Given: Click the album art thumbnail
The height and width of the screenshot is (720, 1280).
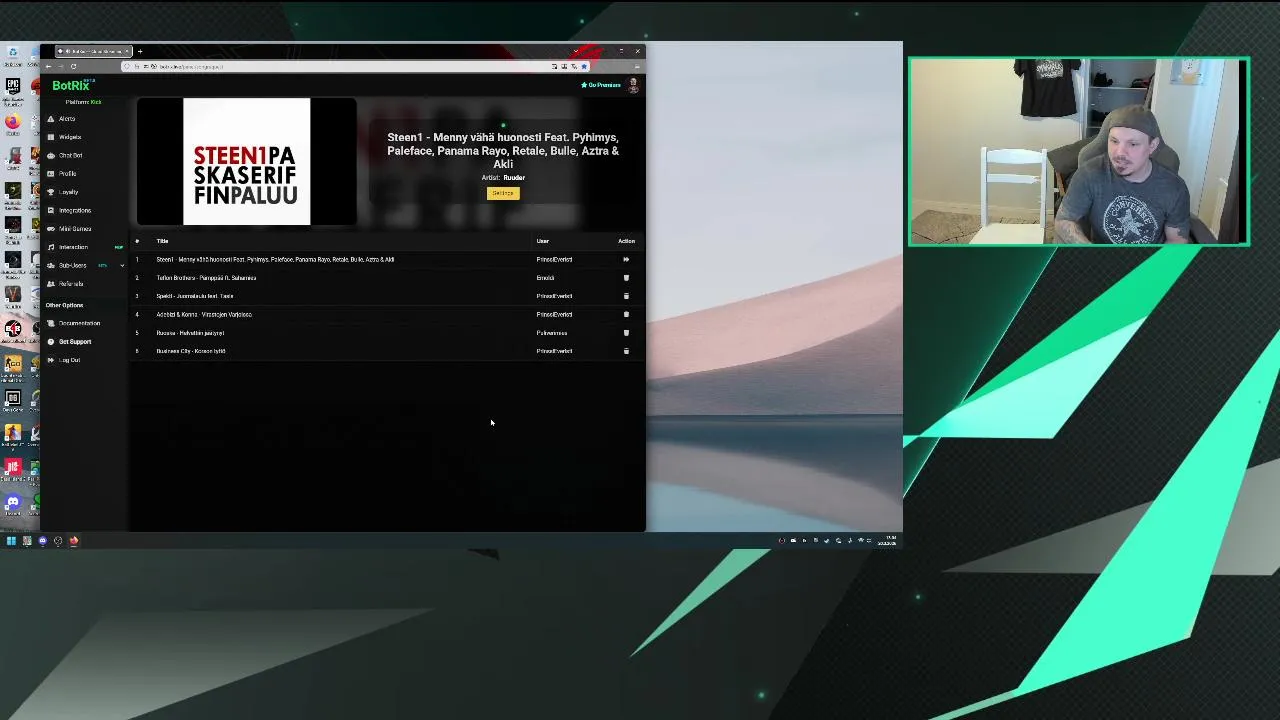Looking at the screenshot, I should click(x=246, y=162).
